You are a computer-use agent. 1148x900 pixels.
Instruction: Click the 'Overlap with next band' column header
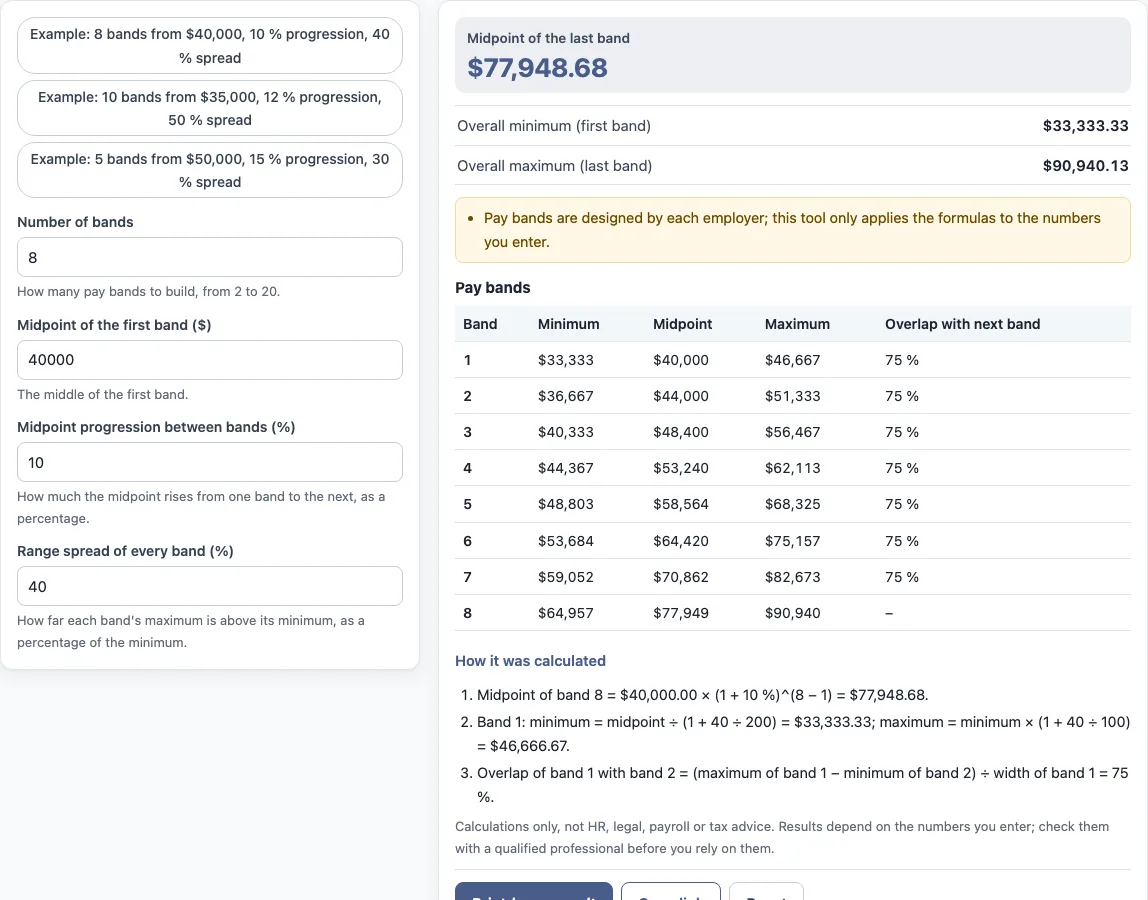tap(962, 324)
